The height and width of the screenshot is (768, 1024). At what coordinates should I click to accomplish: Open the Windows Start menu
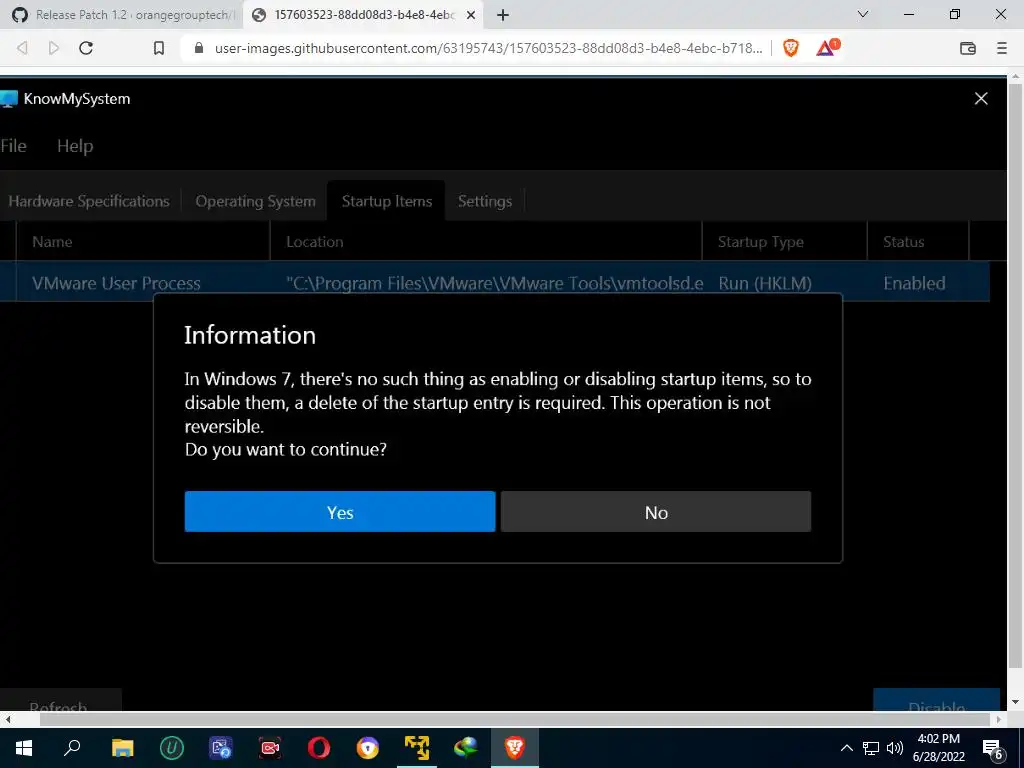(x=24, y=748)
